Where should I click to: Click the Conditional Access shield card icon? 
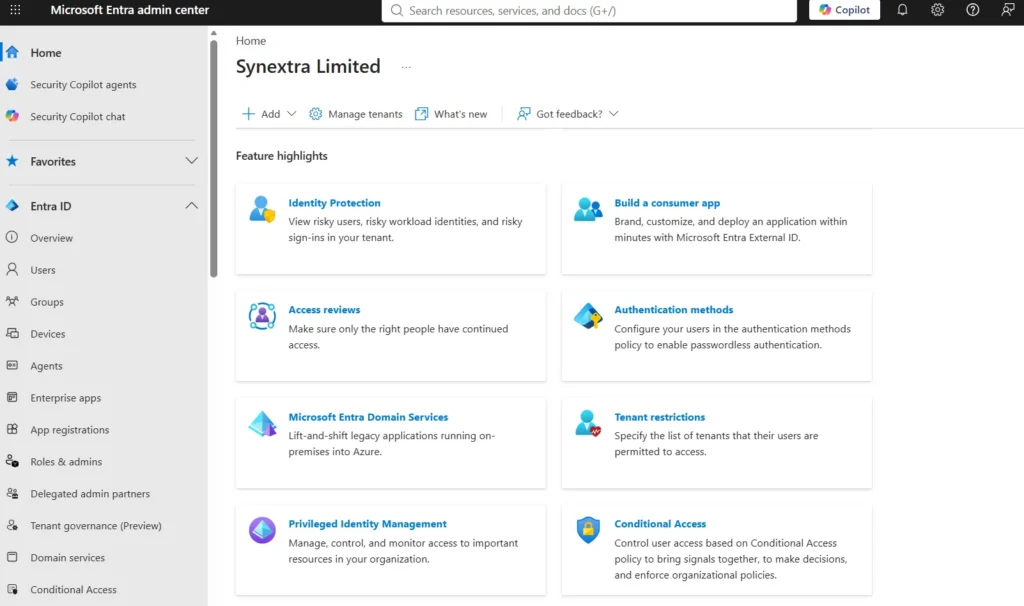(x=588, y=530)
